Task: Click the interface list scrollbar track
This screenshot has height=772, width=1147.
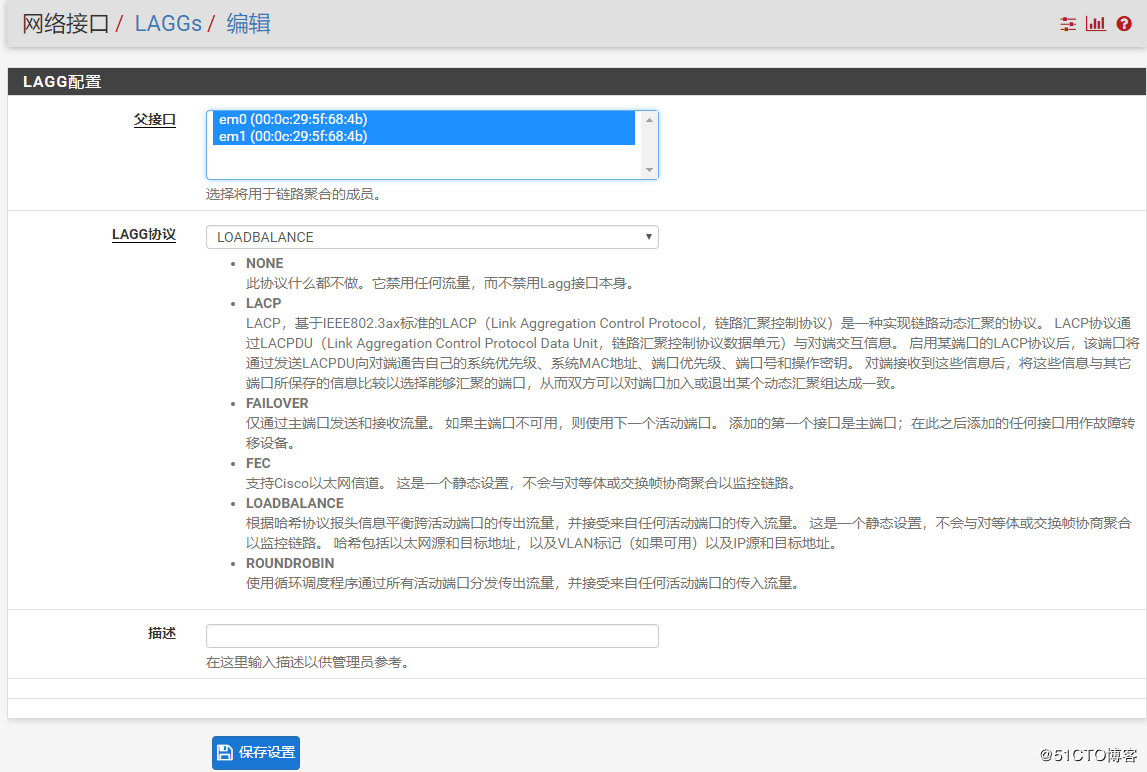Action: 650,145
